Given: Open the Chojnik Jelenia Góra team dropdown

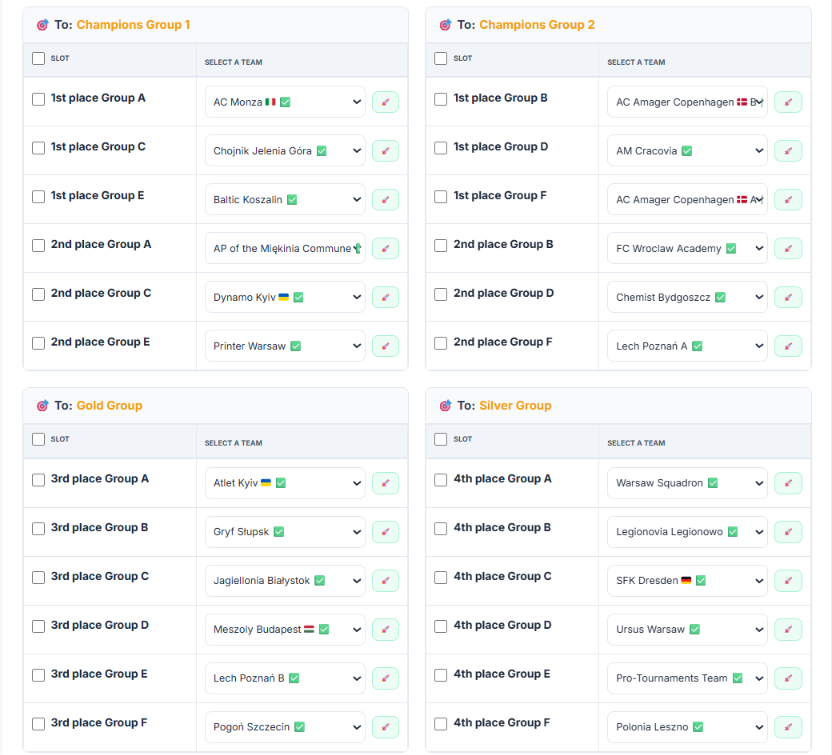Looking at the screenshot, I should [285, 151].
